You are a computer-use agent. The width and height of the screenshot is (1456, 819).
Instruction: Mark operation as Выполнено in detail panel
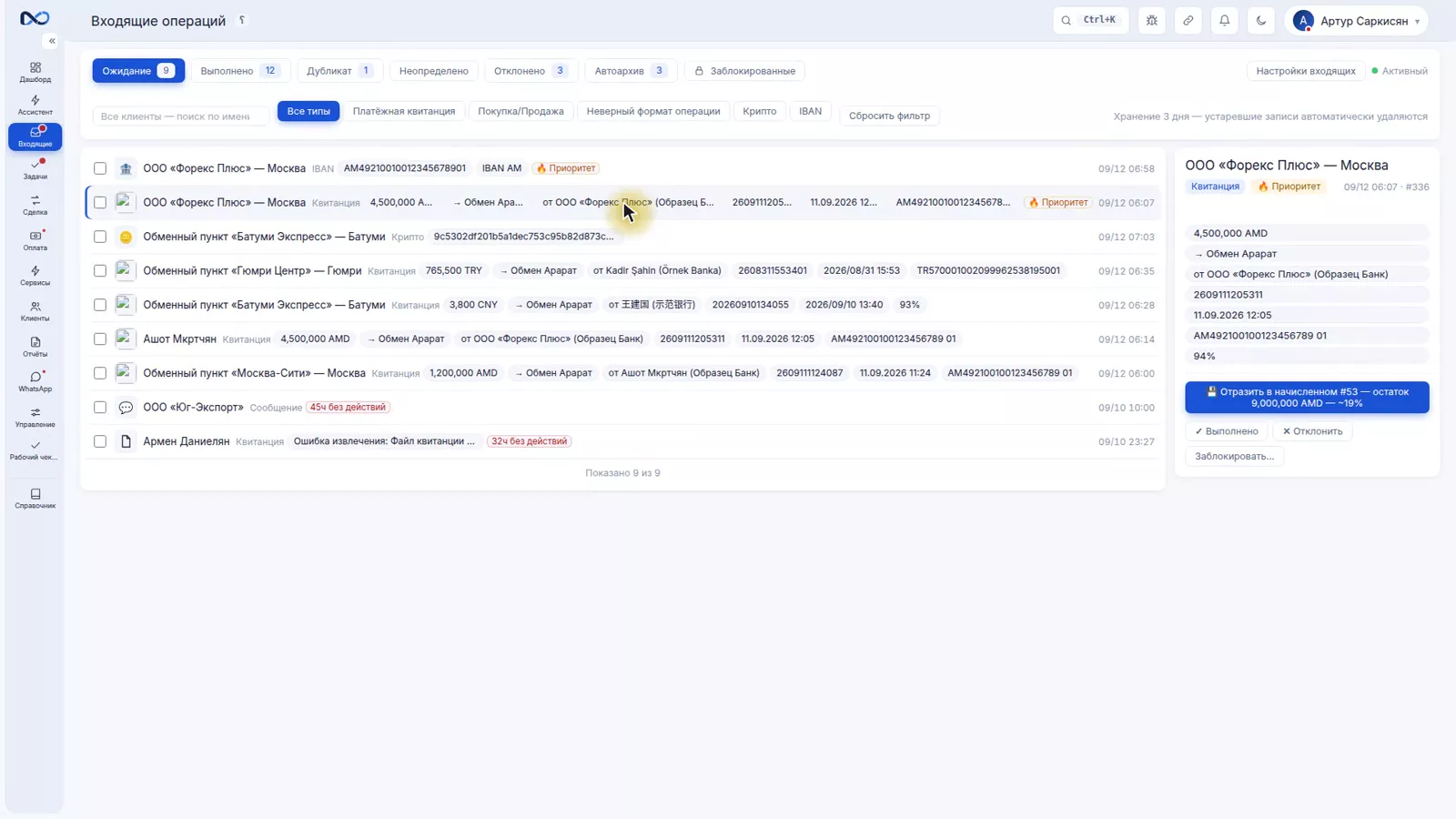point(1227,431)
